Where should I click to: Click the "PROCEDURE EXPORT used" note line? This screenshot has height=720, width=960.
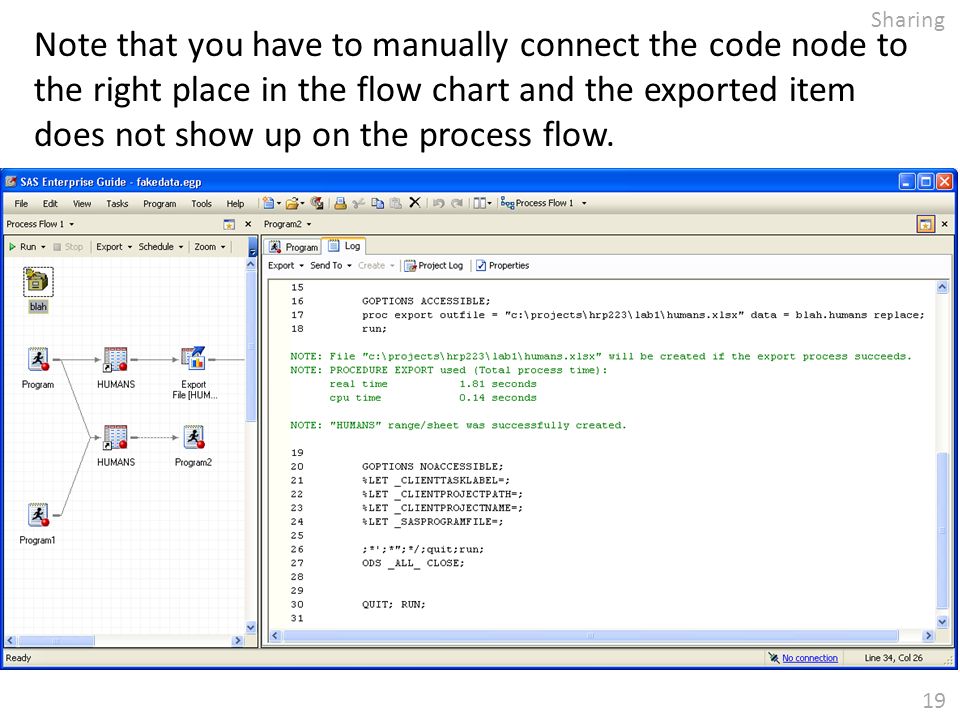(x=449, y=370)
